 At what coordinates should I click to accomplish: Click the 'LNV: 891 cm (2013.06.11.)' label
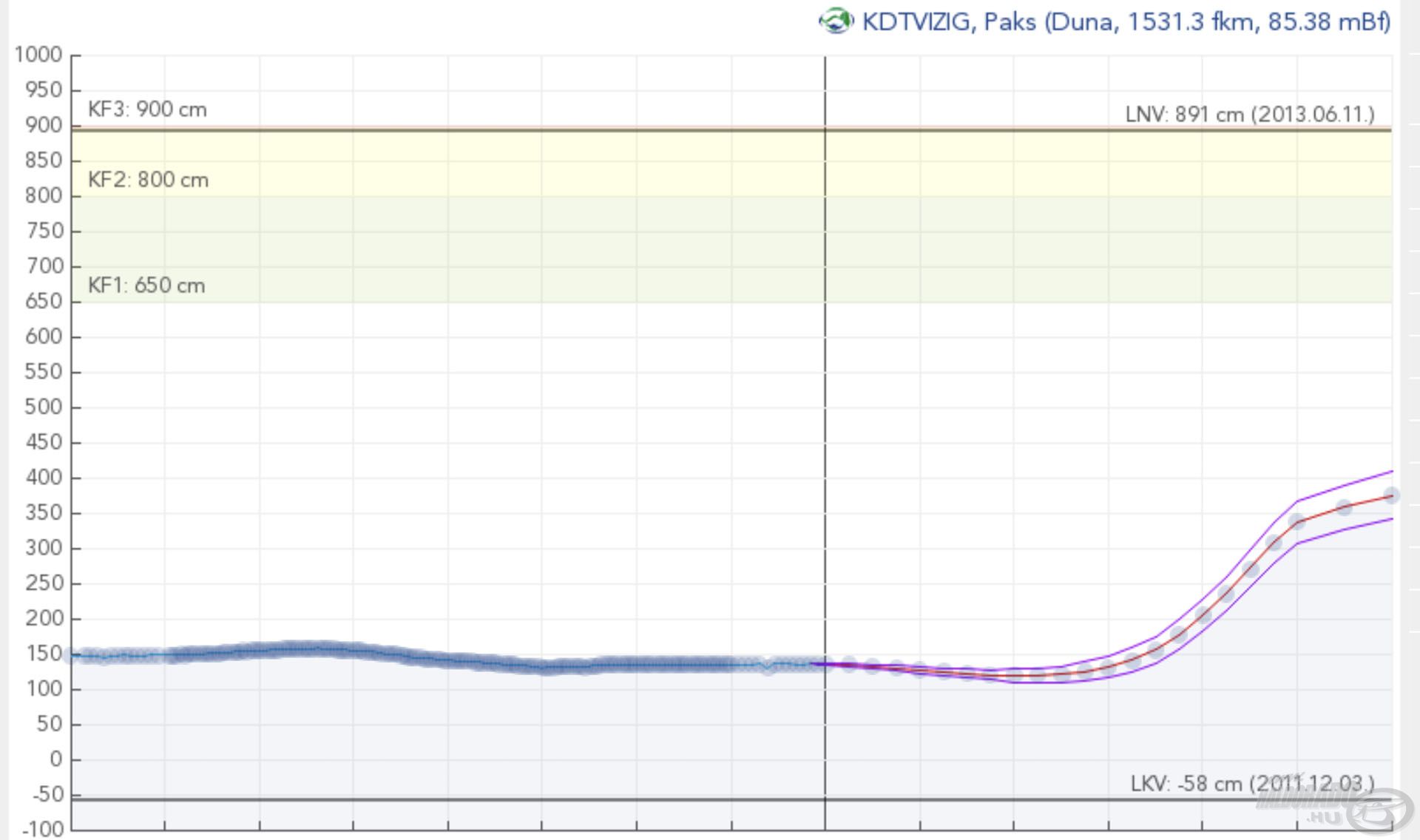1250,115
